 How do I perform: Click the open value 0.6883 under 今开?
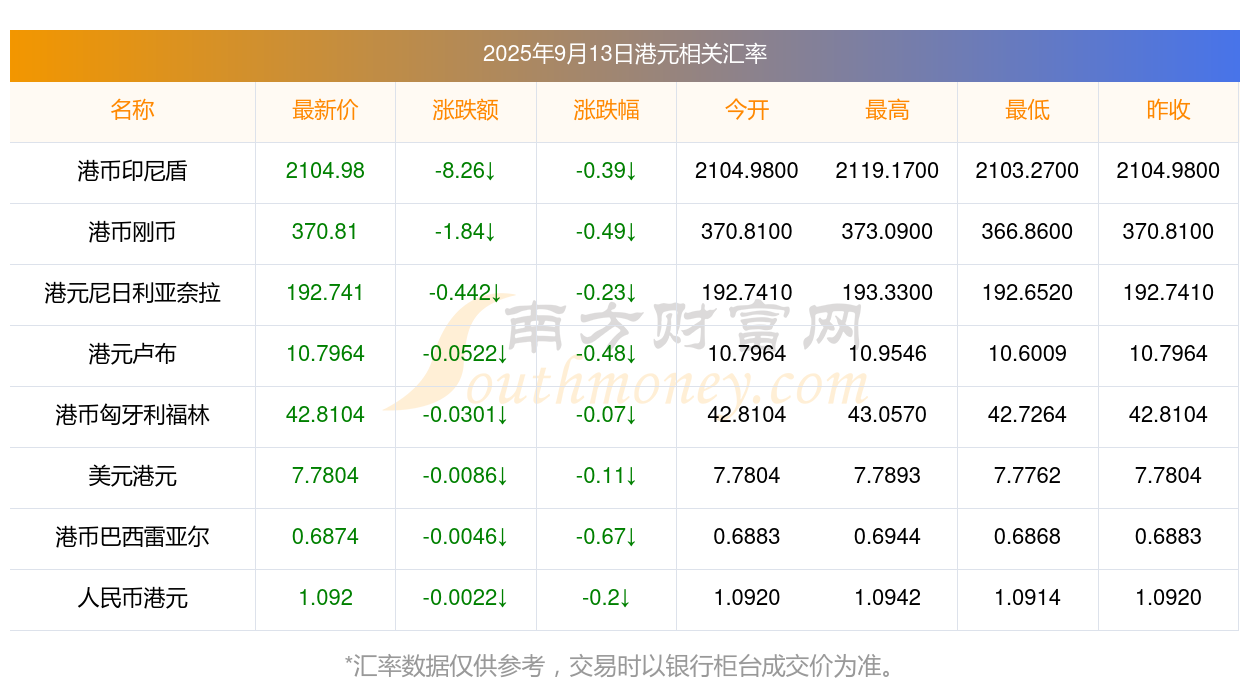(747, 537)
